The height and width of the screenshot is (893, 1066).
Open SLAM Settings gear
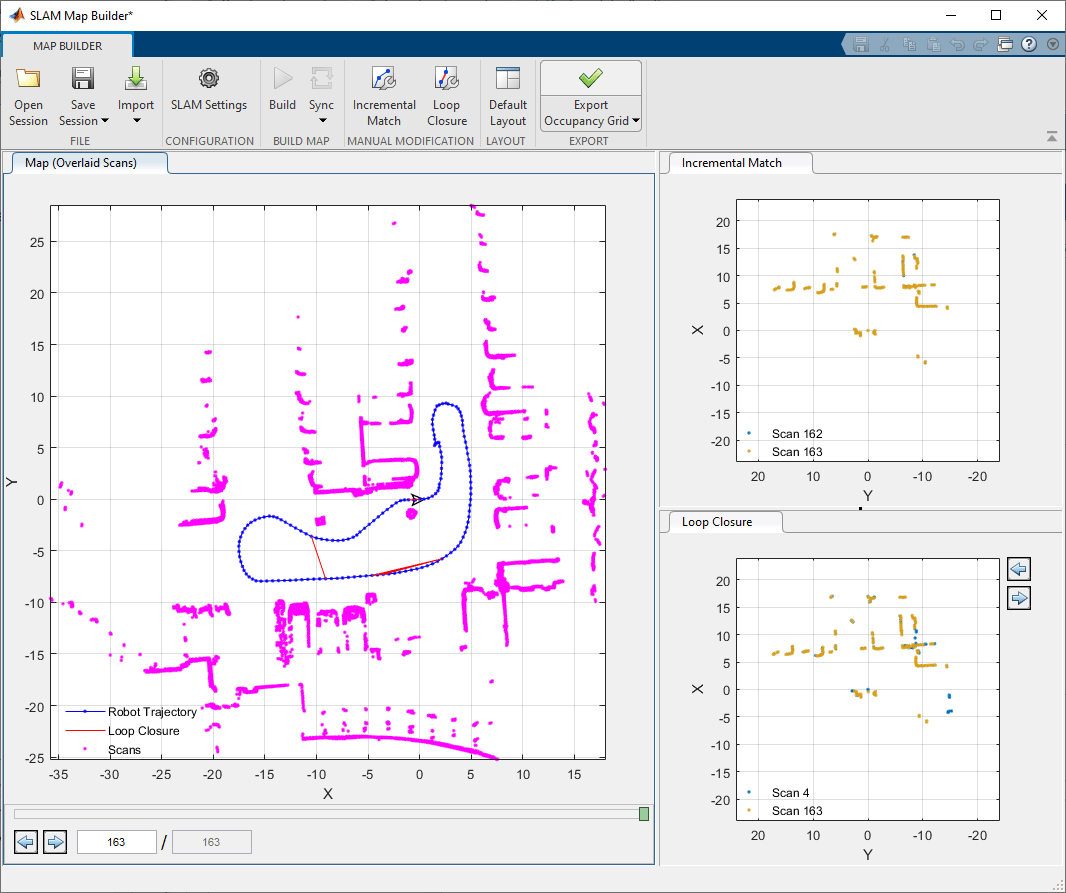coord(208,79)
